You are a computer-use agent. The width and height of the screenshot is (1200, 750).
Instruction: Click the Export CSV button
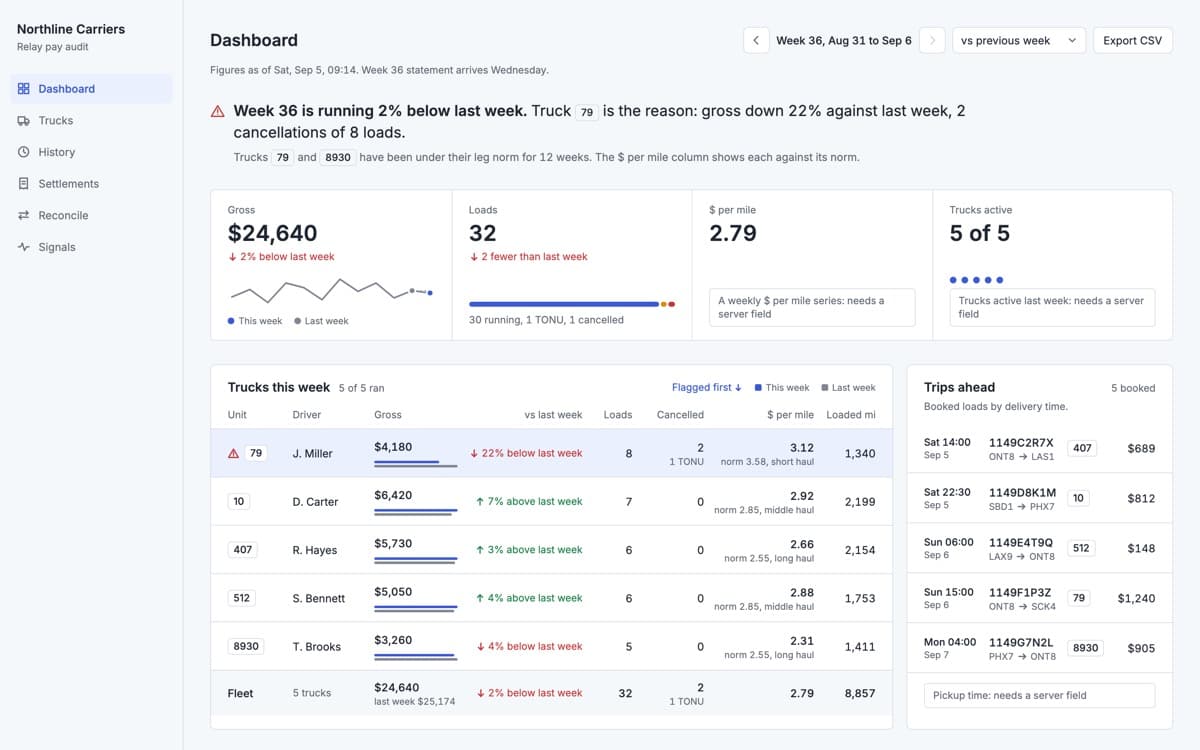tap(1133, 41)
